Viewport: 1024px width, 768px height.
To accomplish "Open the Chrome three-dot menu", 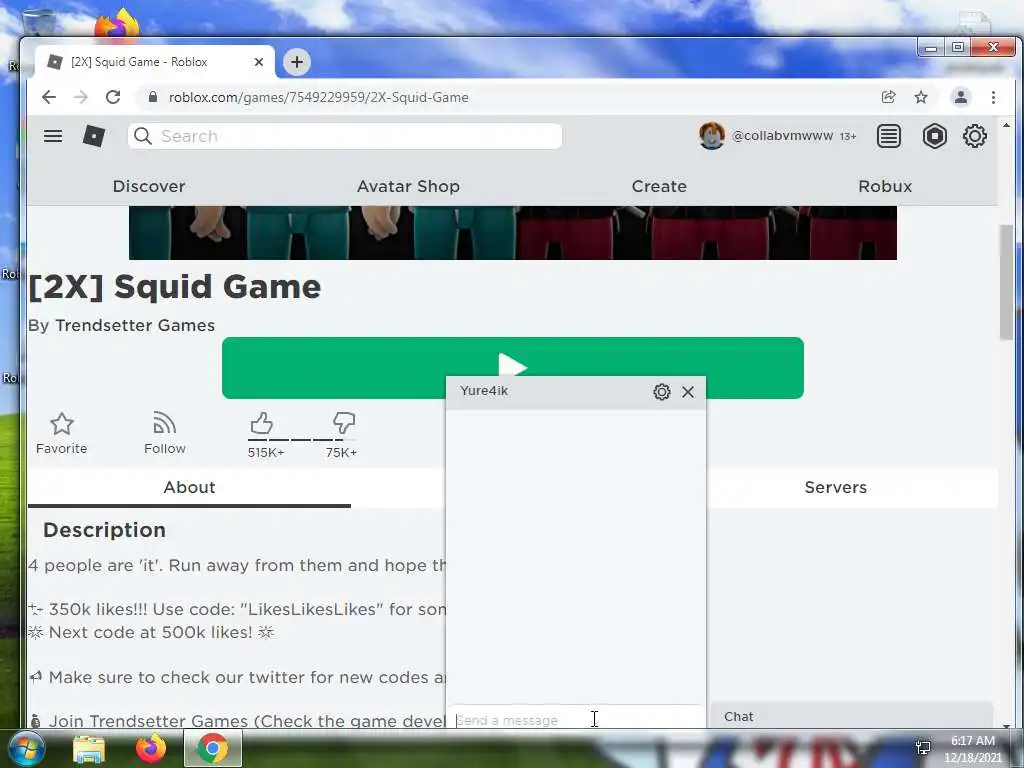I will [993, 97].
